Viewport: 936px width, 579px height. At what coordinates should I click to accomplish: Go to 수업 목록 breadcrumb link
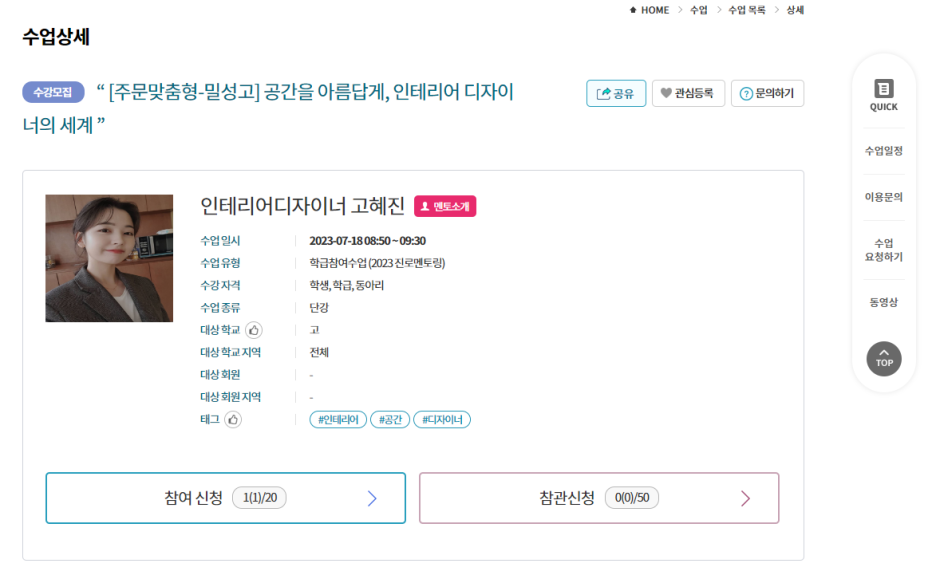(747, 10)
